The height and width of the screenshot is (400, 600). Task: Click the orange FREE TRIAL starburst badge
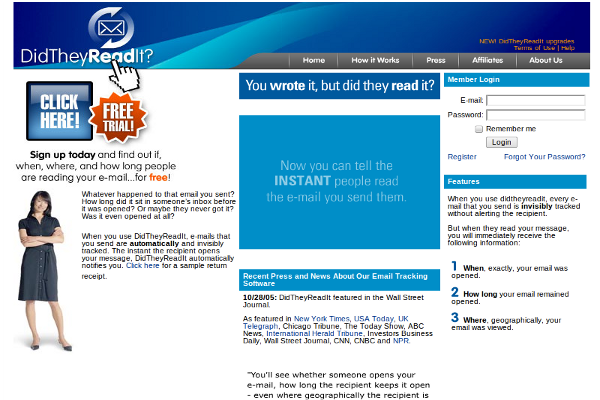click(x=118, y=118)
